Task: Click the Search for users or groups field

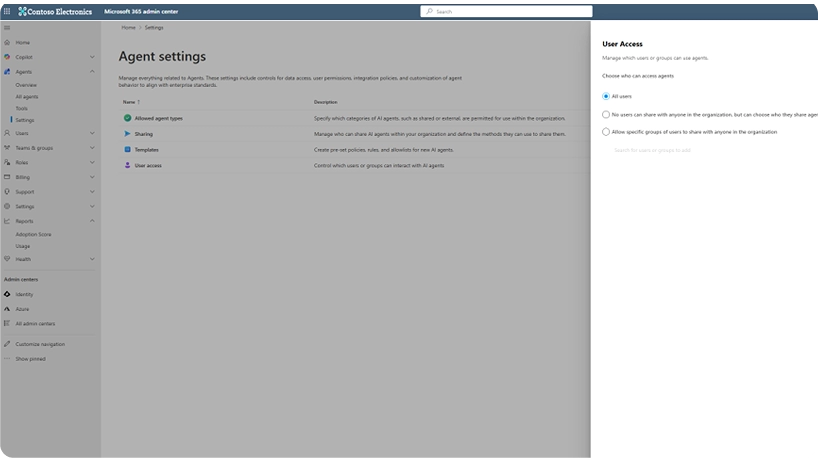Action: (x=652, y=150)
